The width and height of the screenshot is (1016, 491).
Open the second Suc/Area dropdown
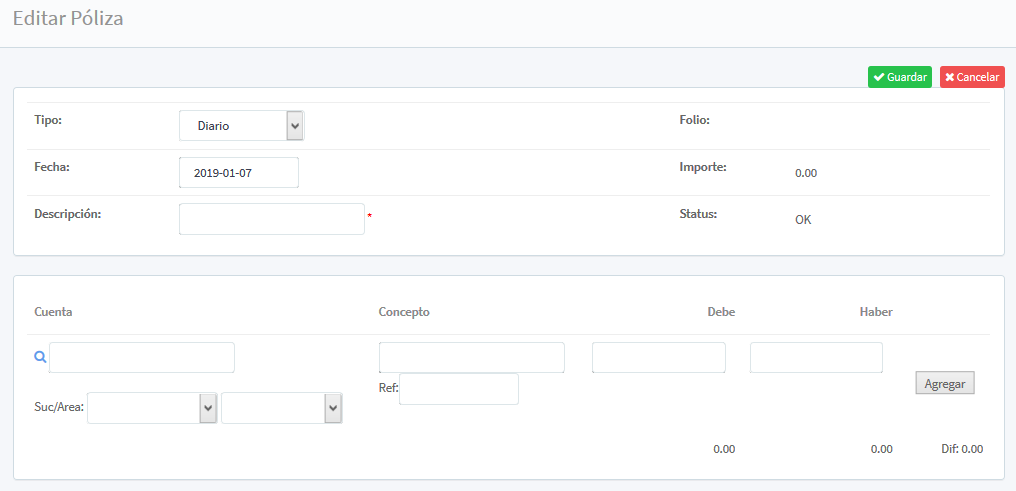tap(281, 408)
